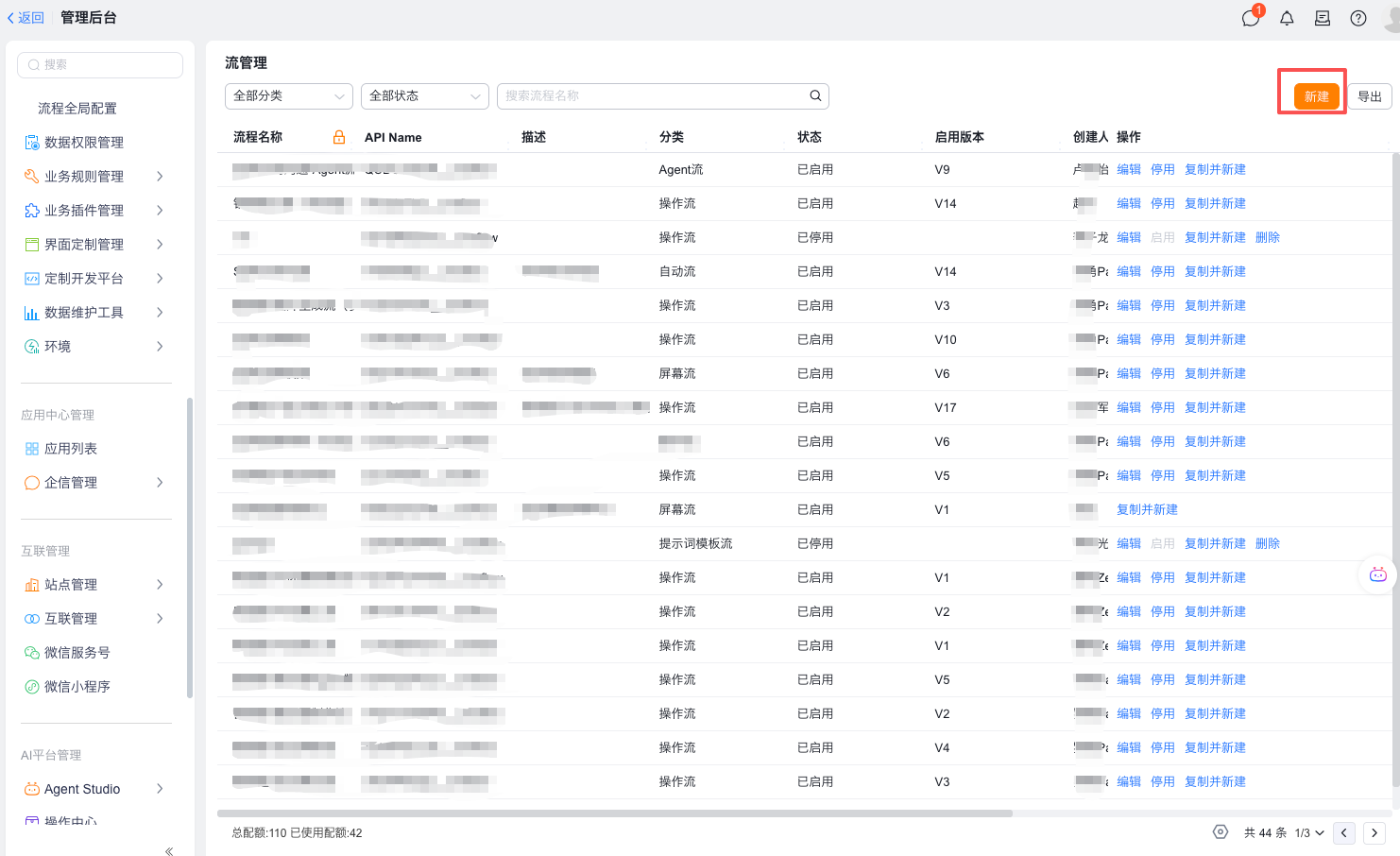
Task: Open the help question mark icon
Action: pos(1358,18)
